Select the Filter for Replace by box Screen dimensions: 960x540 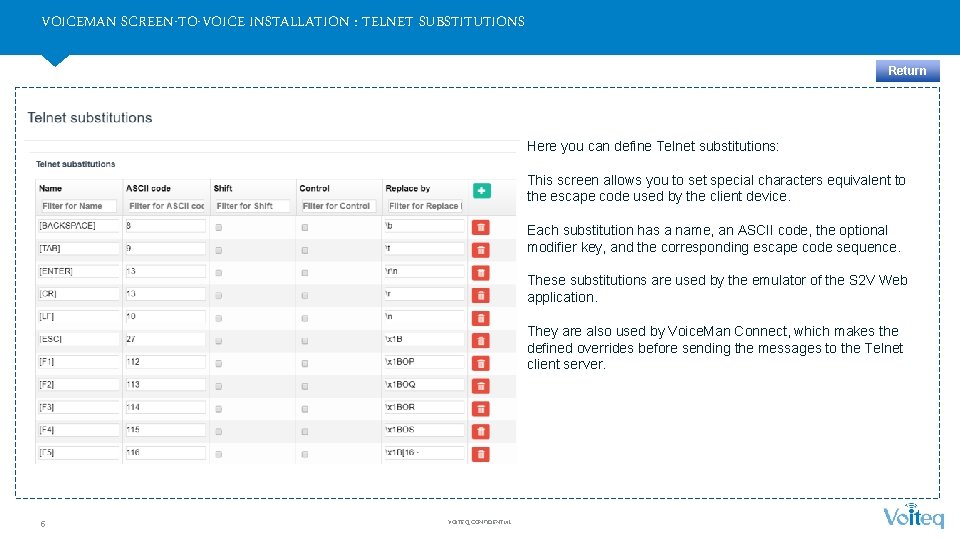[x=424, y=206]
